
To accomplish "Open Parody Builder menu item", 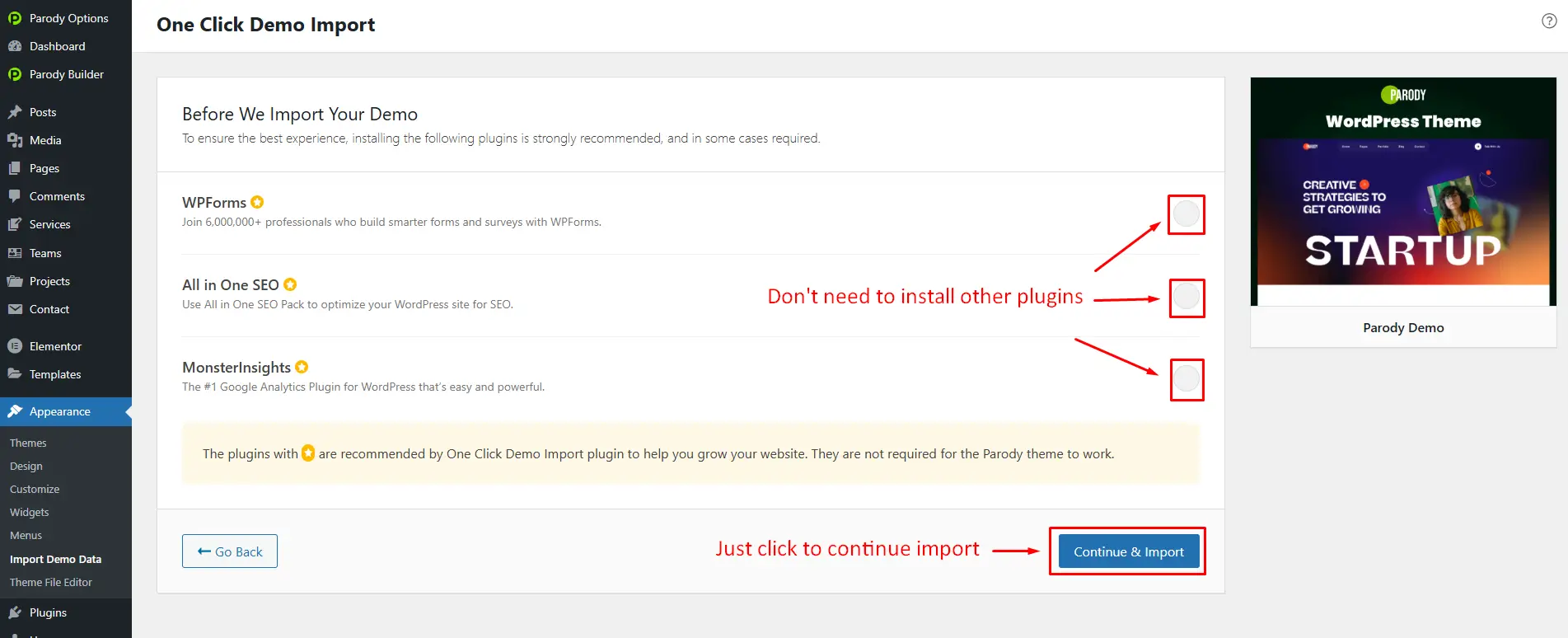I will pyautogui.click(x=66, y=74).
